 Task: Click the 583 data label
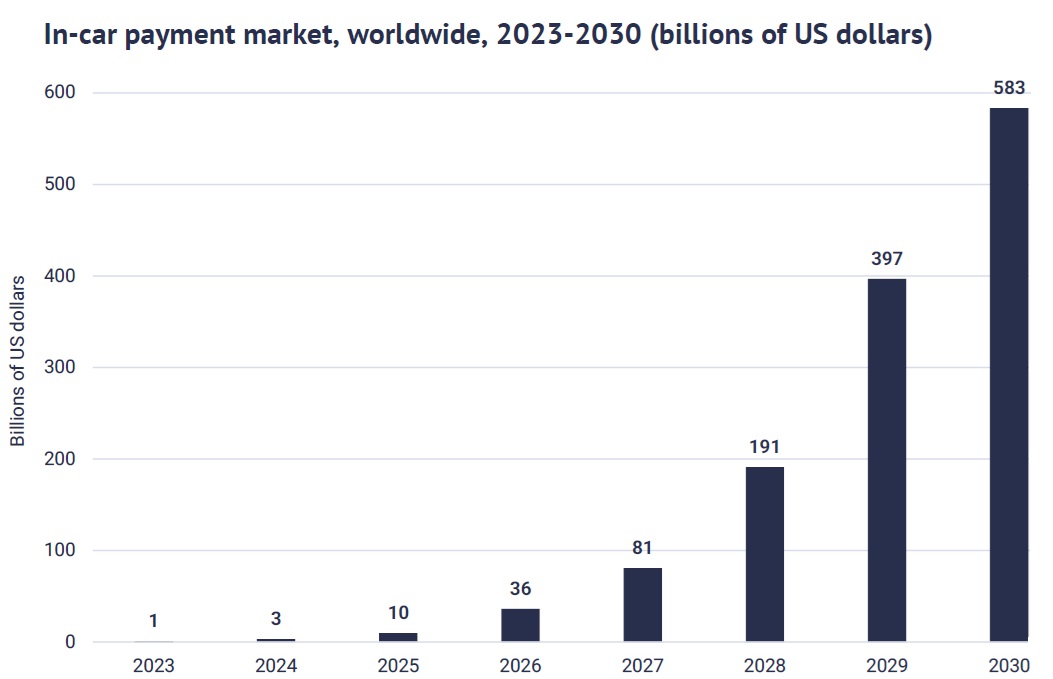1008,88
